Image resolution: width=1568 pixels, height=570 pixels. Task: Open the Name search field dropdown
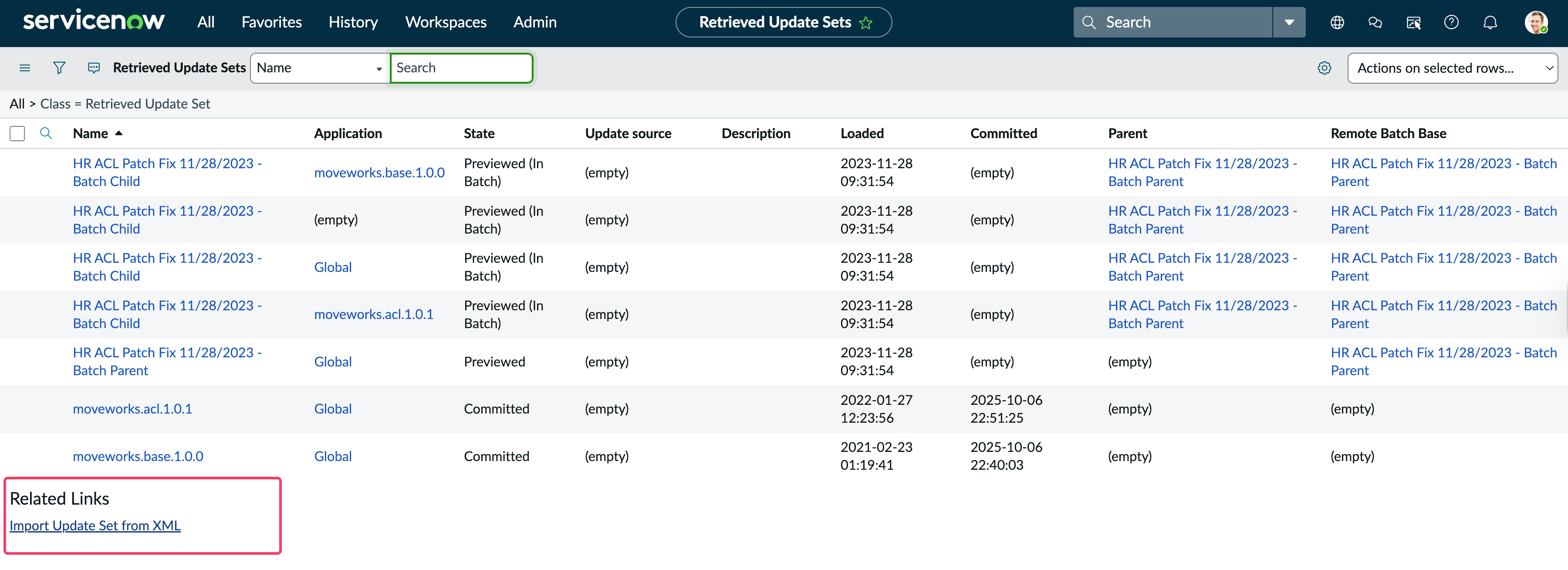tap(319, 68)
